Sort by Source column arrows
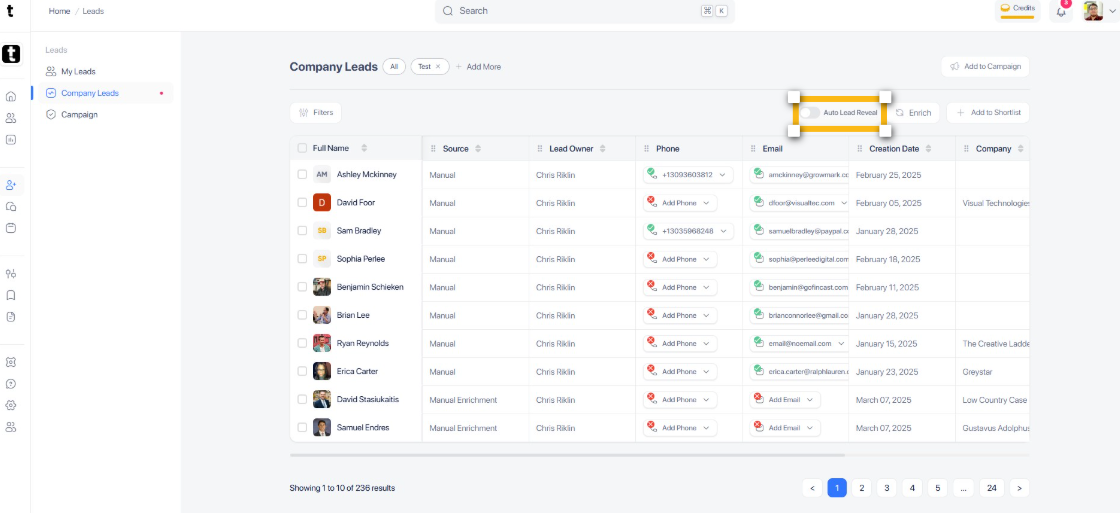Screen dimensions: 1120x513 click(478, 149)
